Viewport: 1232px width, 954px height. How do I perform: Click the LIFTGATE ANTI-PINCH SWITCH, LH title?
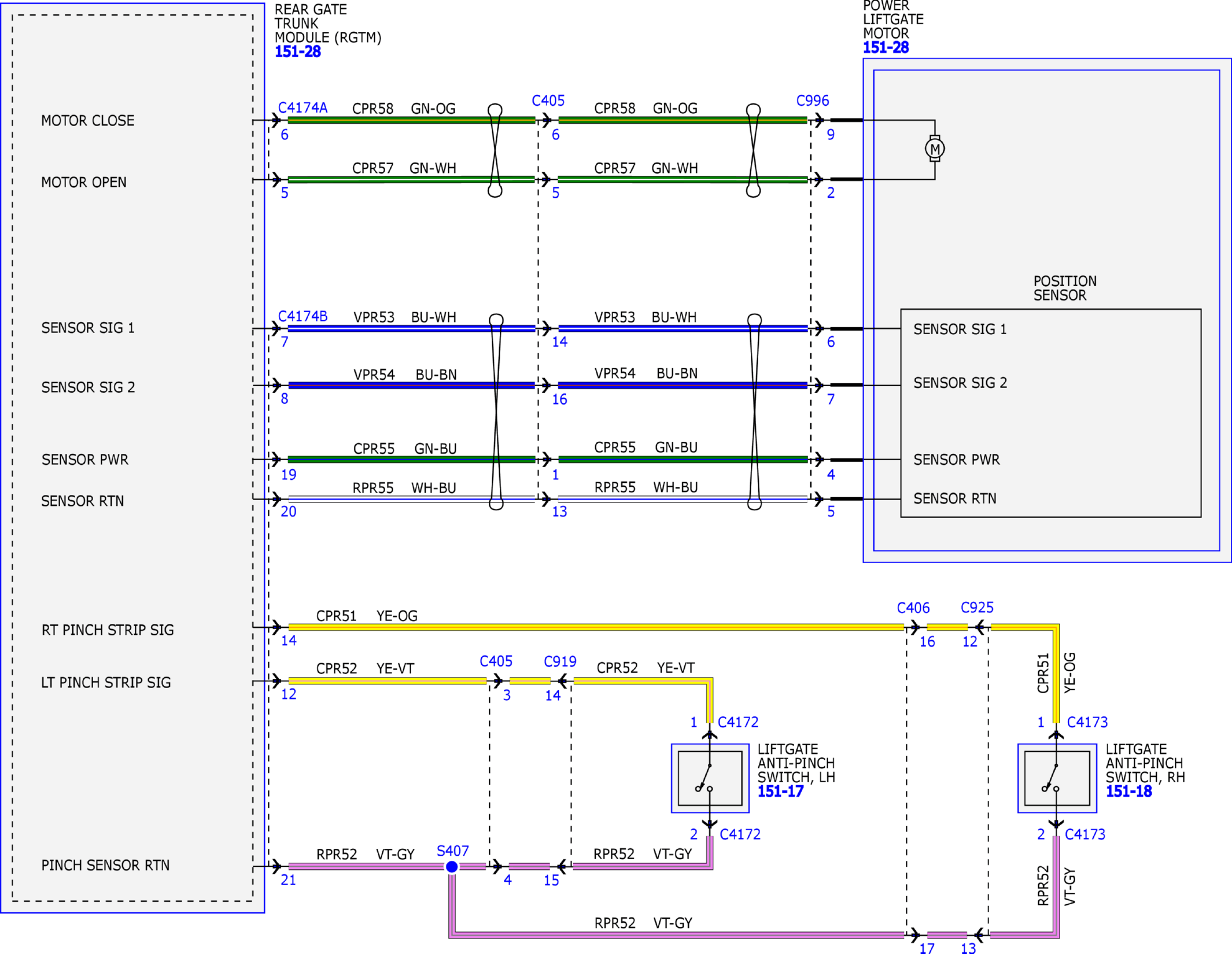796,763
